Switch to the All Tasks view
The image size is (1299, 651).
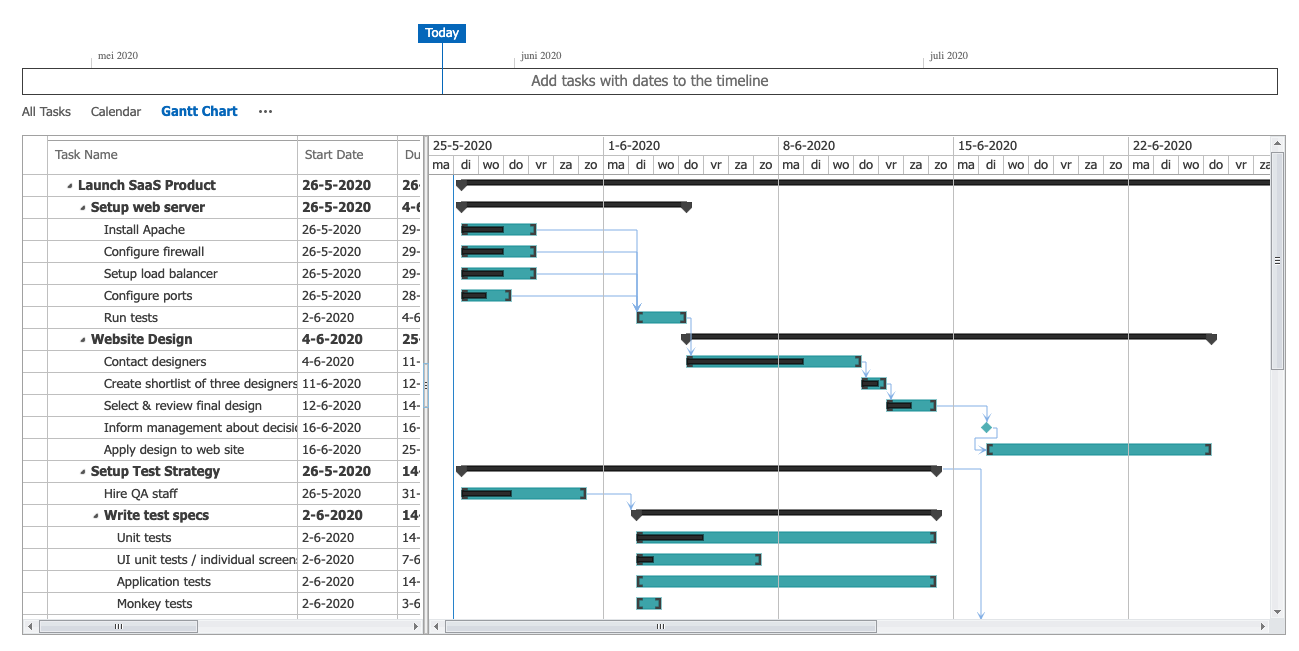[x=46, y=112]
